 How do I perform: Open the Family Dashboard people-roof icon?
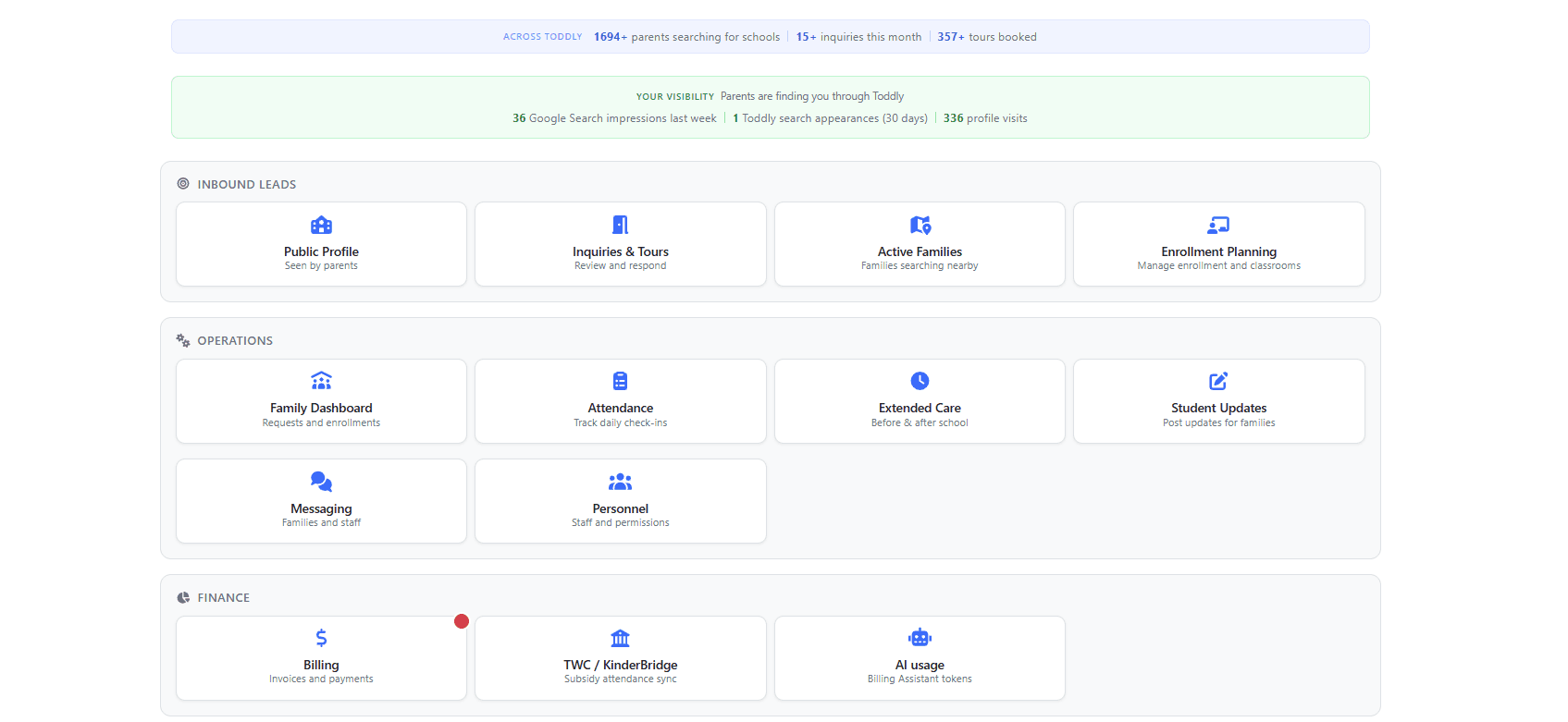(x=321, y=381)
